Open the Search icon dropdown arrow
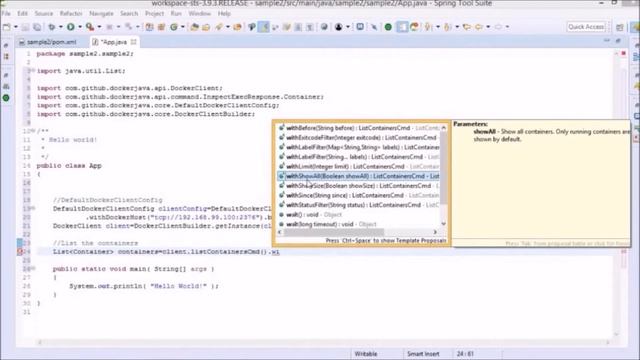The width and height of the screenshot is (640, 360). point(228,27)
